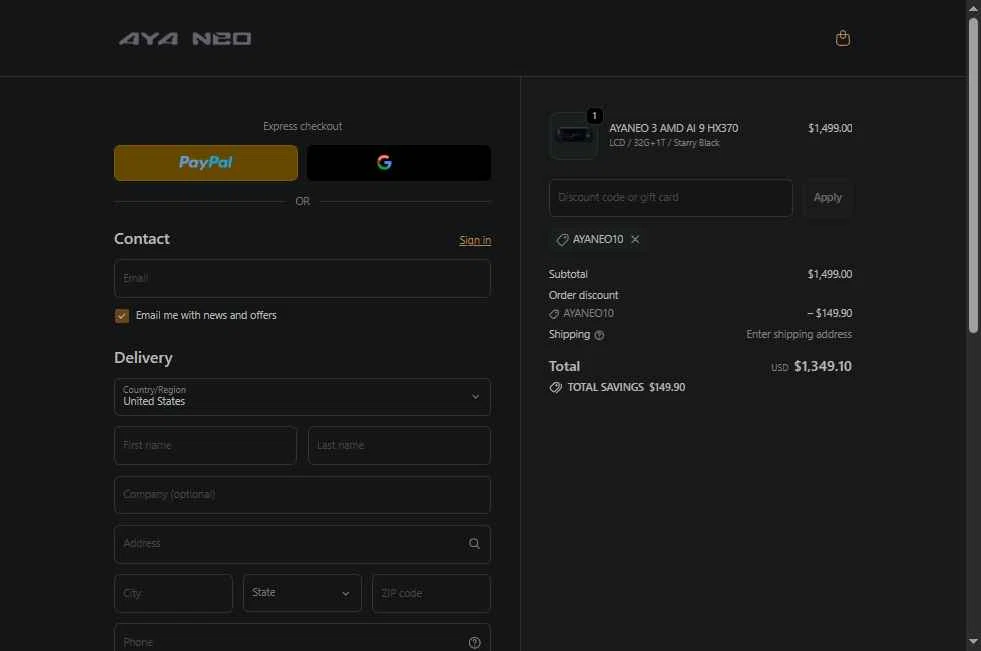
Task: Click the phone help question icon
Action: pos(474,643)
